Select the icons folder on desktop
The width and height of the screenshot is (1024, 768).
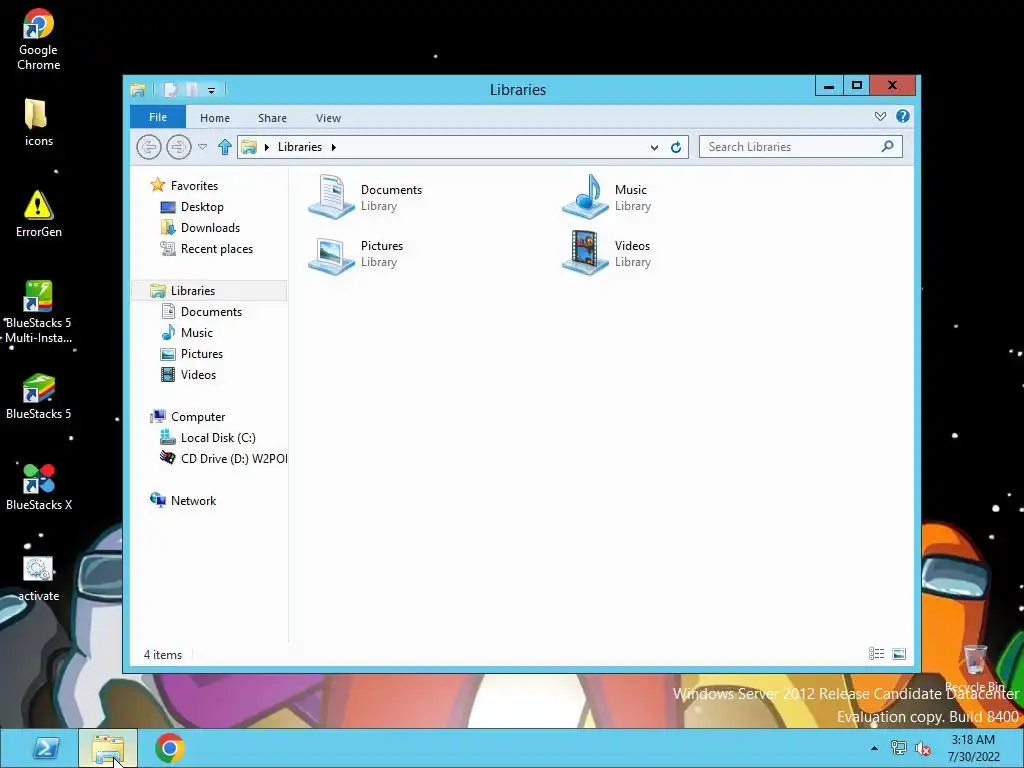pos(39,122)
